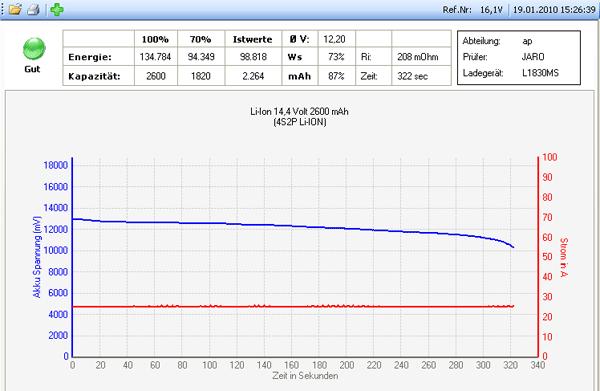Select the timestamp 19.01.2010 15:26:39
This screenshot has width=600, height=391.
click(554, 10)
